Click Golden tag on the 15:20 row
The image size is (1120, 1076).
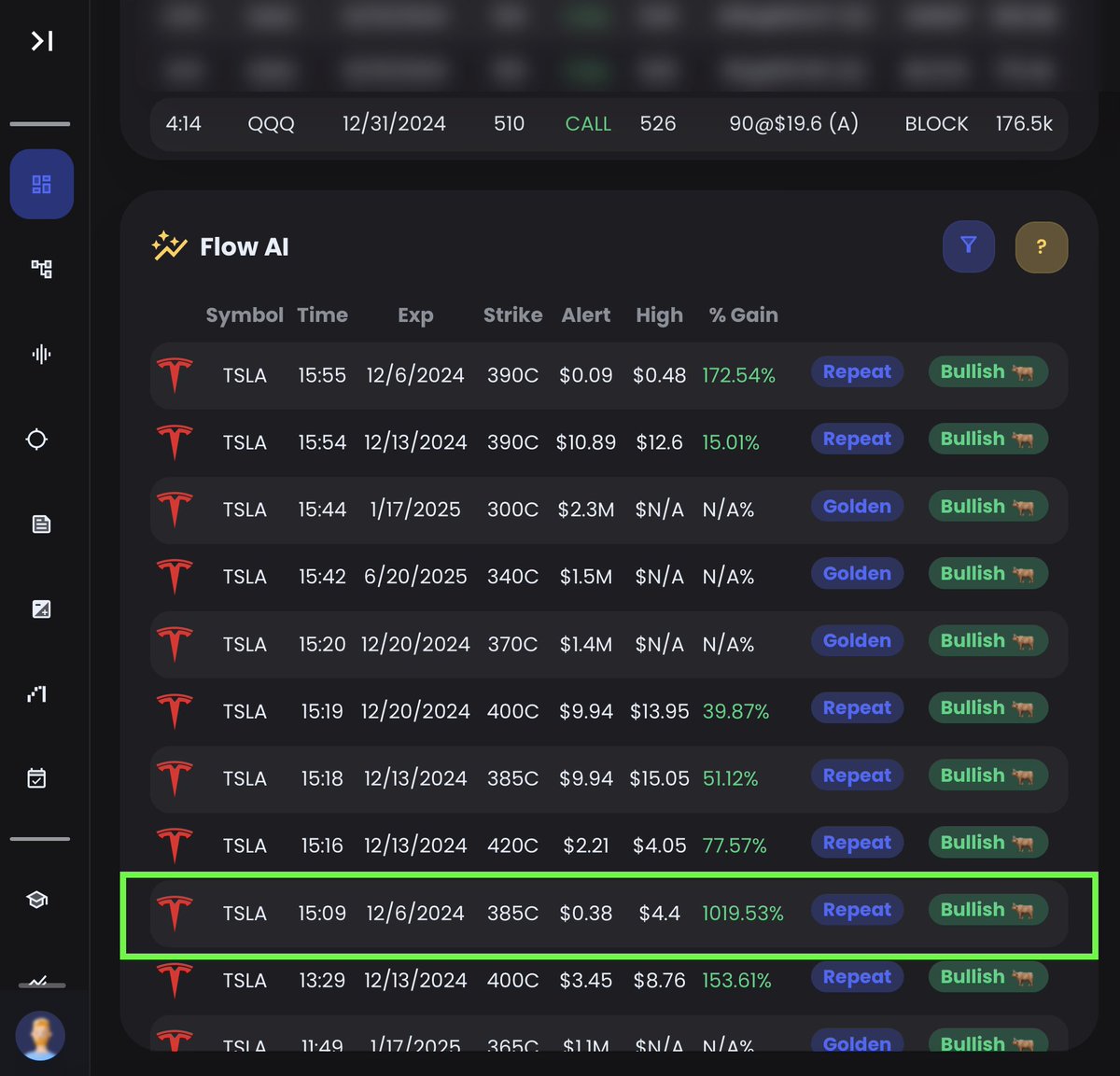[857, 640]
